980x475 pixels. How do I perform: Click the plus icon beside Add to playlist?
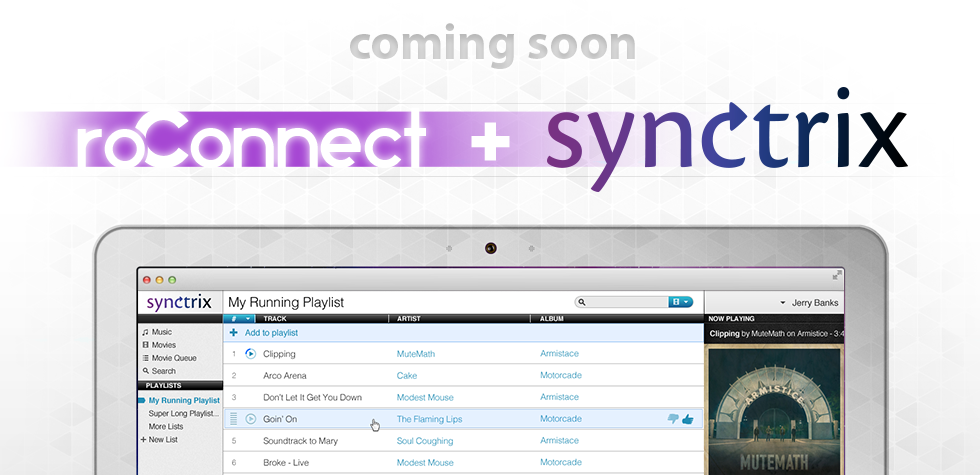click(x=234, y=332)
